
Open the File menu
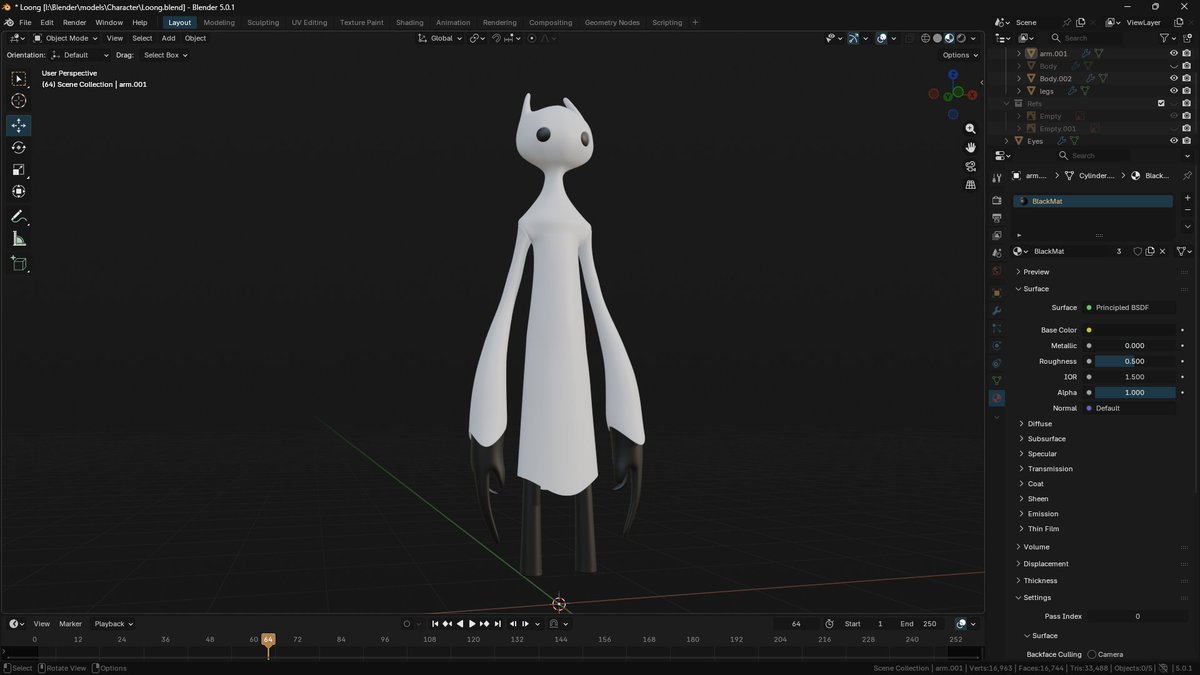pyautogui.click(x=25, y=22)
